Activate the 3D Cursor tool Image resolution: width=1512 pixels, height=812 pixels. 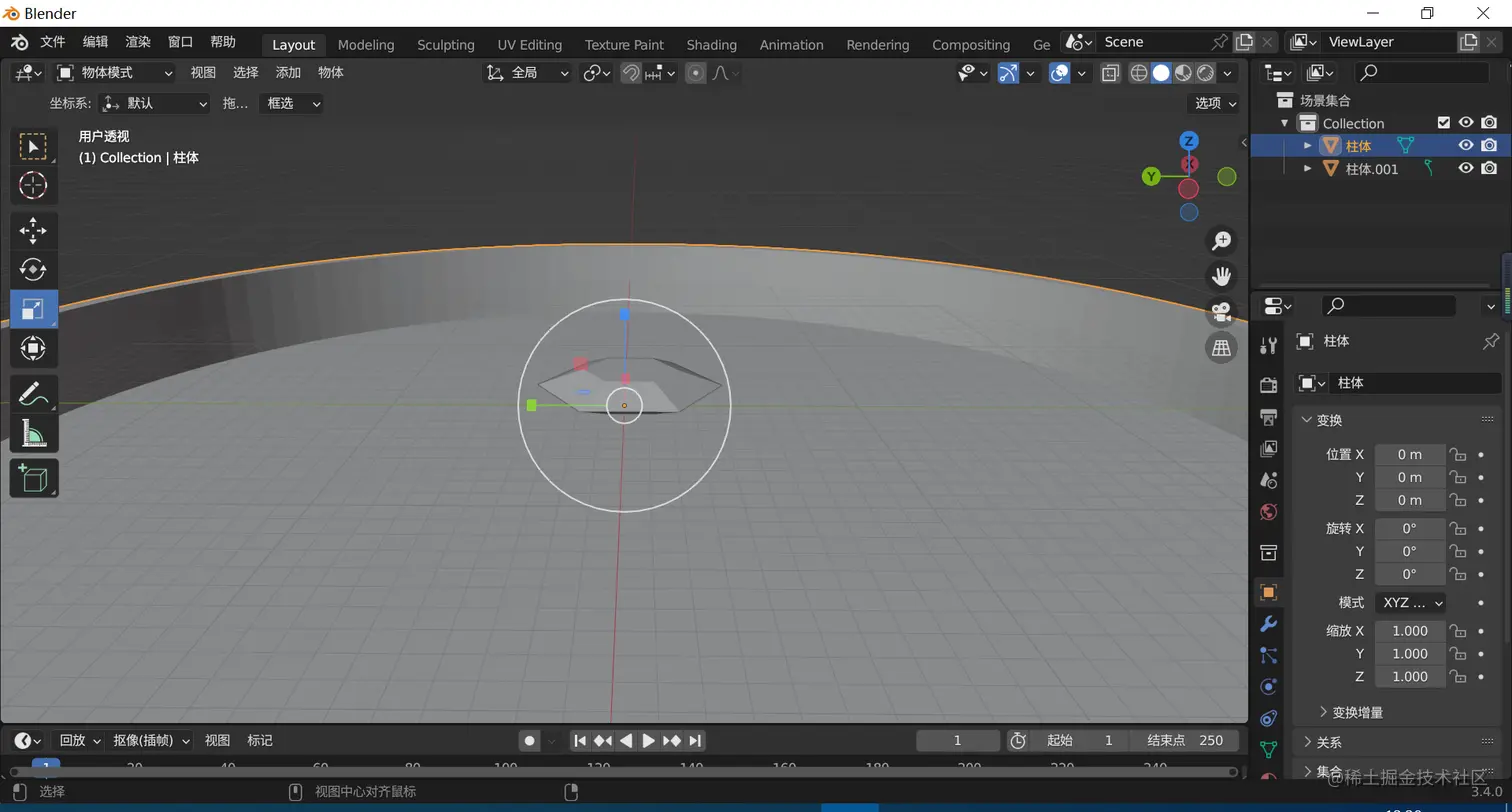[x=33, y=185]
